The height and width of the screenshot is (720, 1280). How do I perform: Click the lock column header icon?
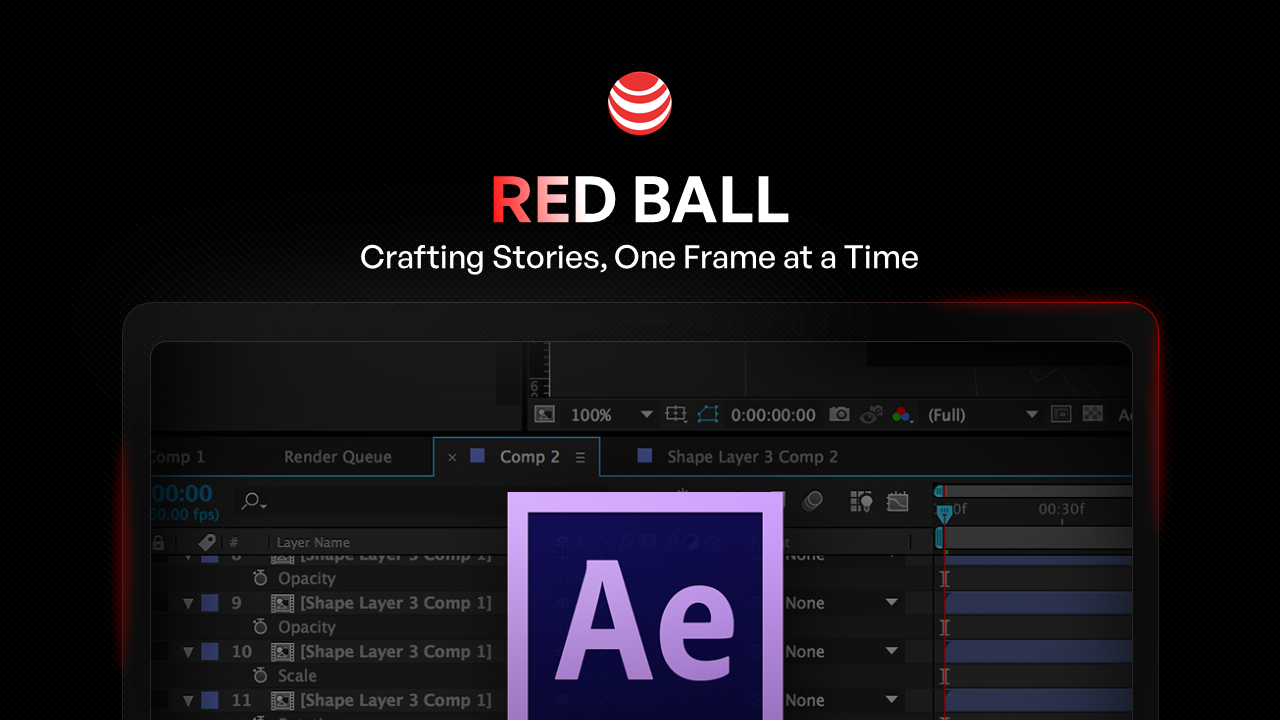click(158, 542)
